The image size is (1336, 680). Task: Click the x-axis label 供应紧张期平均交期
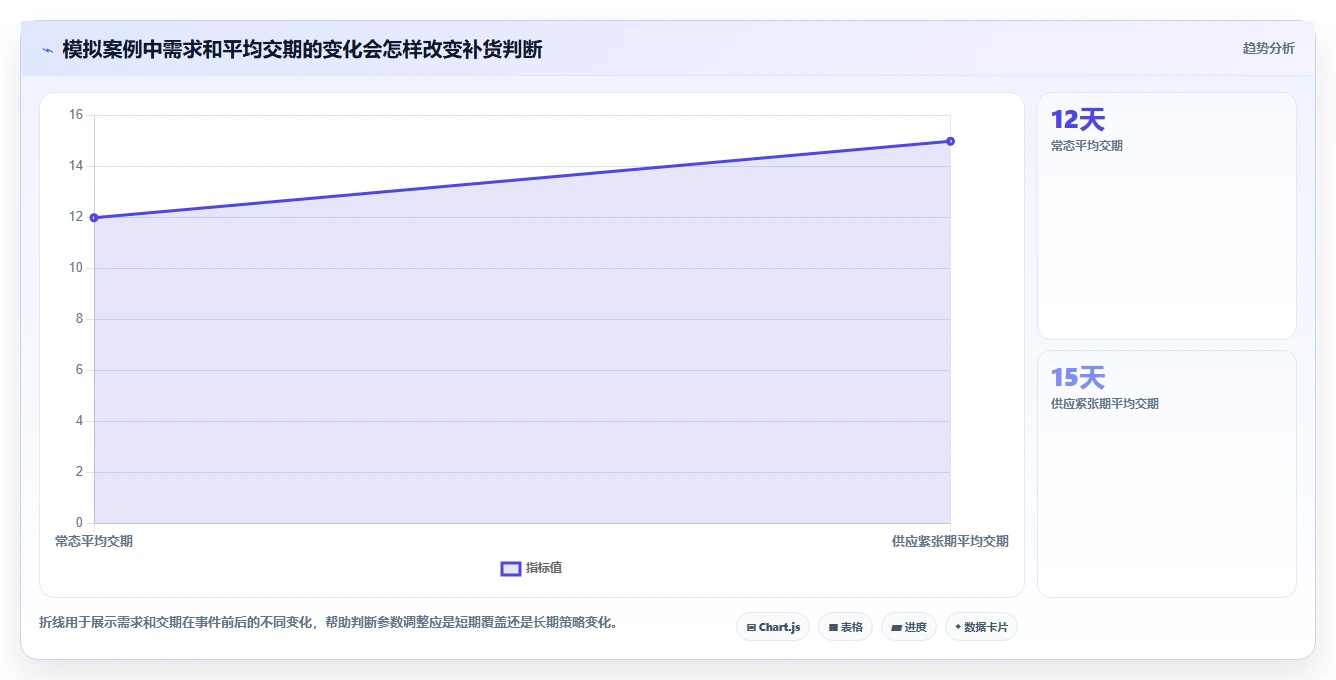[950, 541]
